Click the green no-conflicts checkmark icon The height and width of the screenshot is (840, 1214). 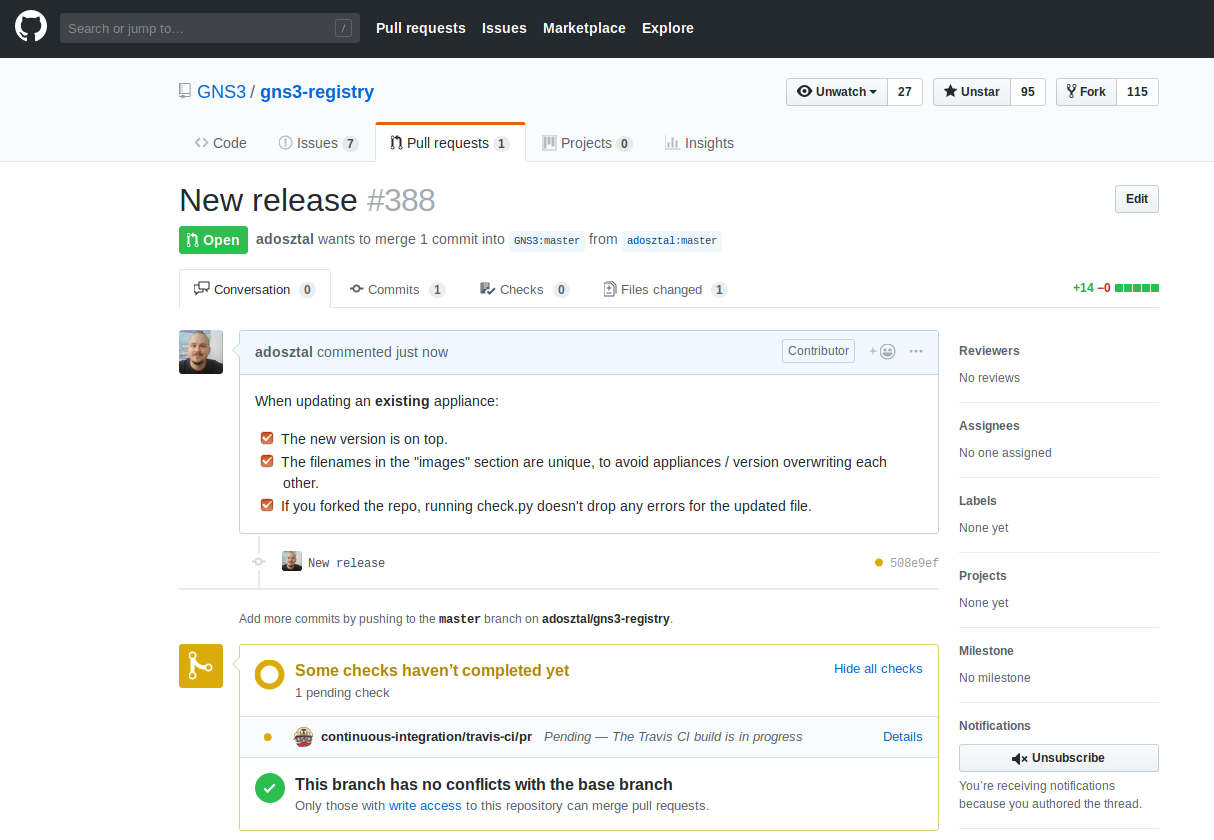coord(269,788)
